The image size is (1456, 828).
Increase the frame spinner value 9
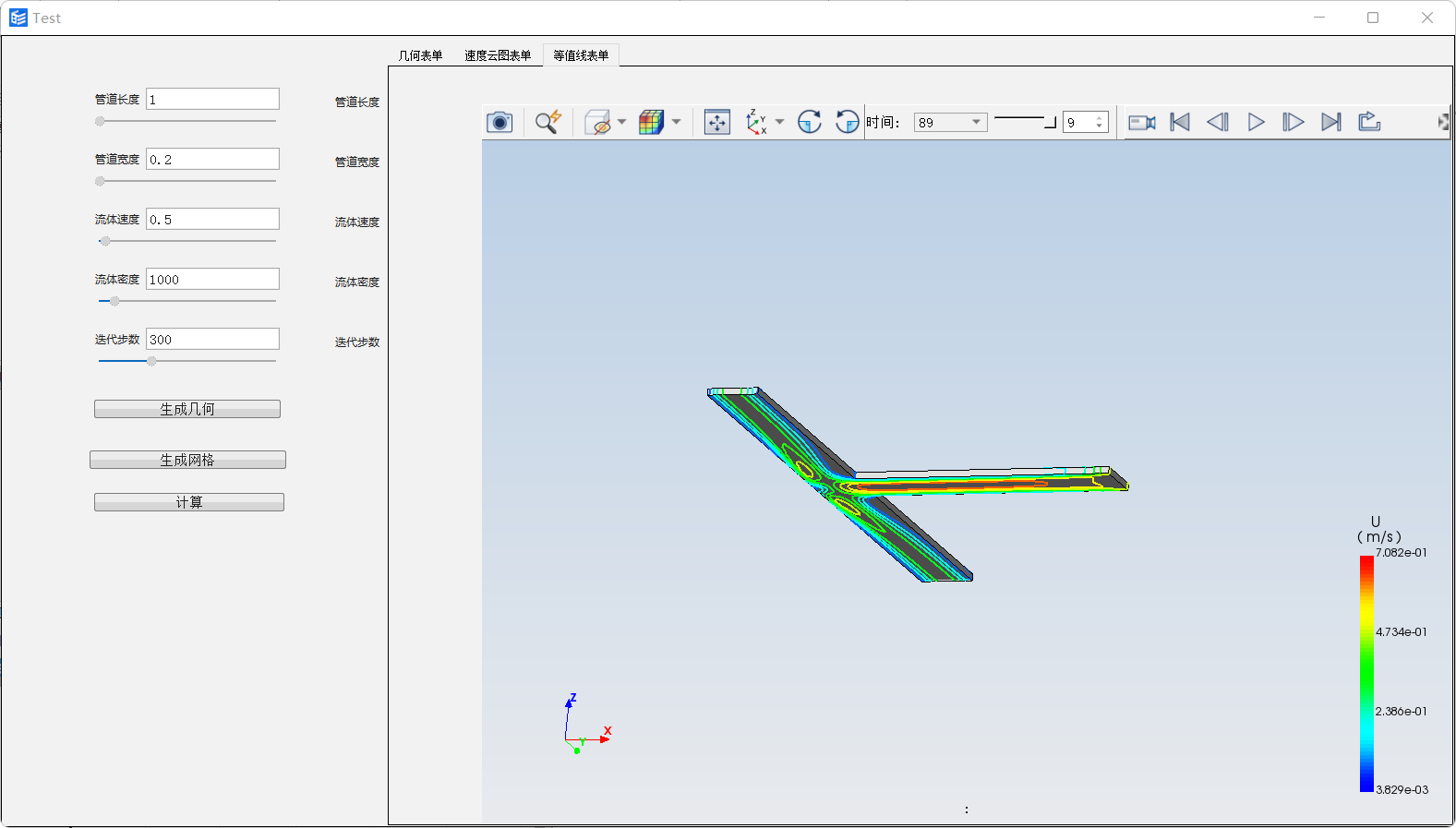(1100, 117)
